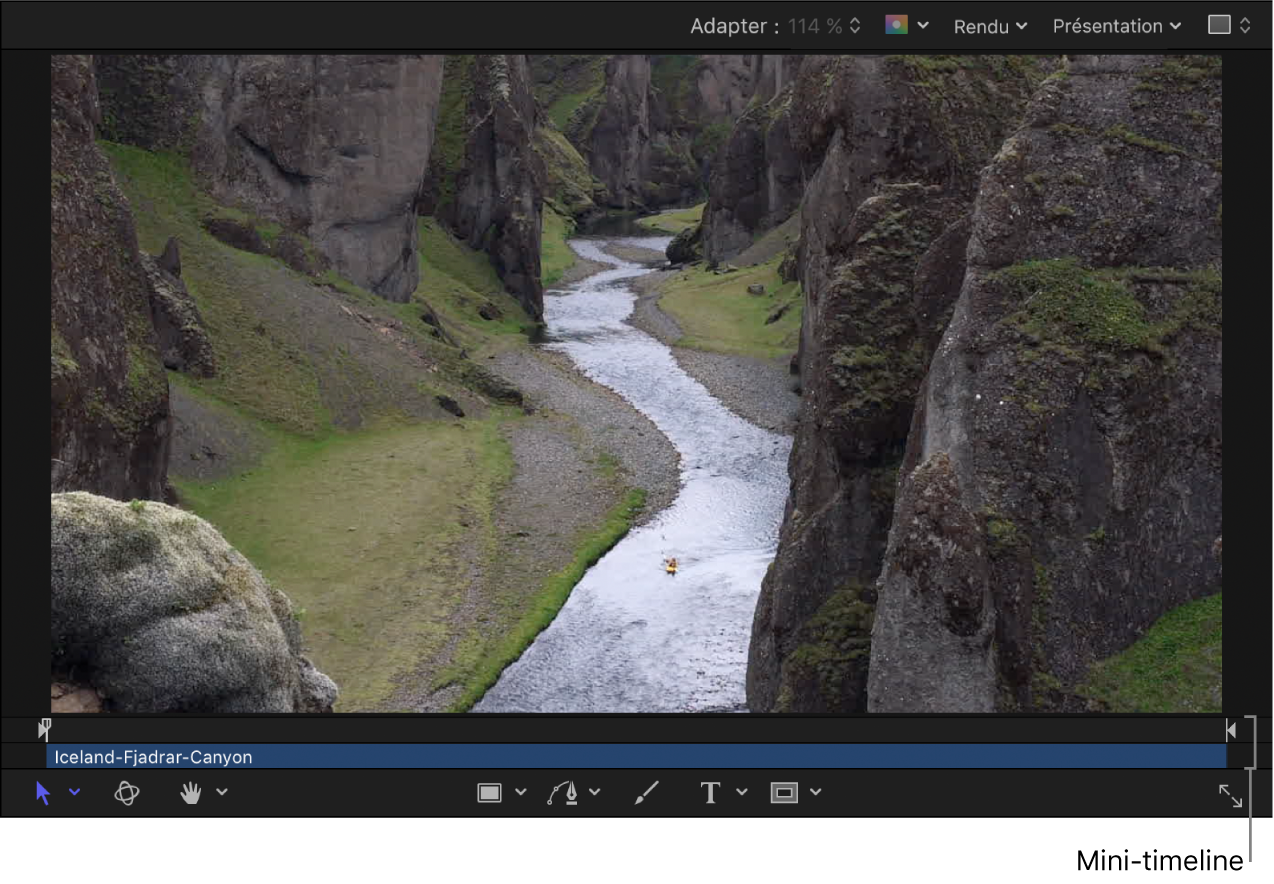Open the Adapter 114 % zoom level menu

824,27
